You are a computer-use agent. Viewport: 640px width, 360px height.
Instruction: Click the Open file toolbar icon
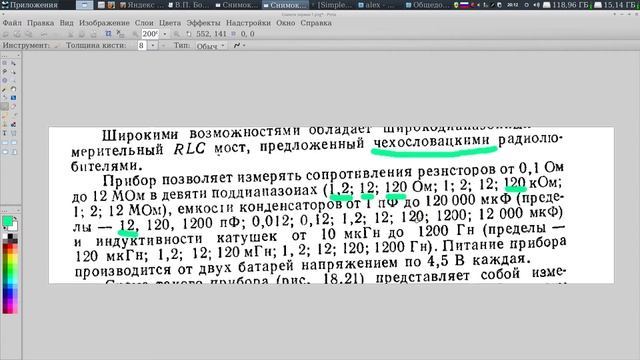tap(17, 34)
